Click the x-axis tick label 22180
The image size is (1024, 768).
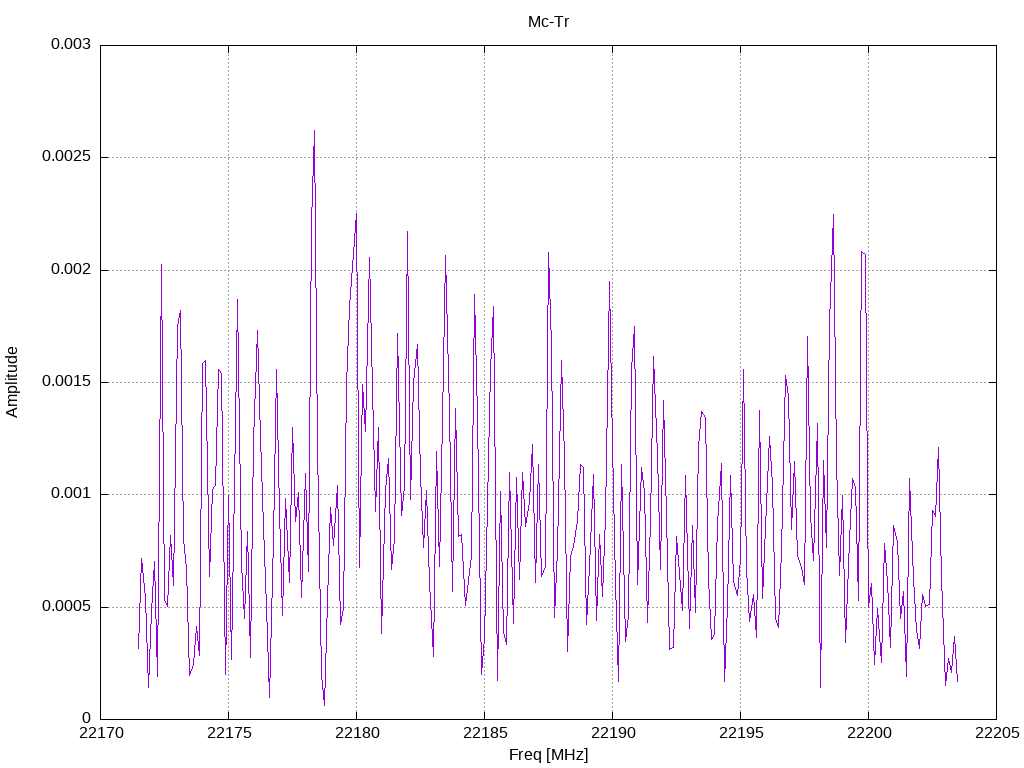(357, 733)
